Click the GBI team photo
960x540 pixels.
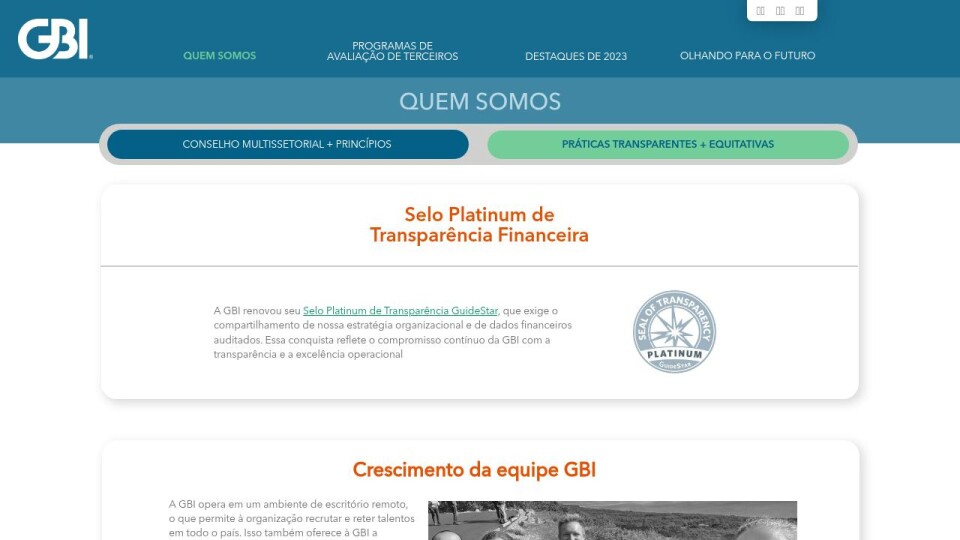pos(612,520)
